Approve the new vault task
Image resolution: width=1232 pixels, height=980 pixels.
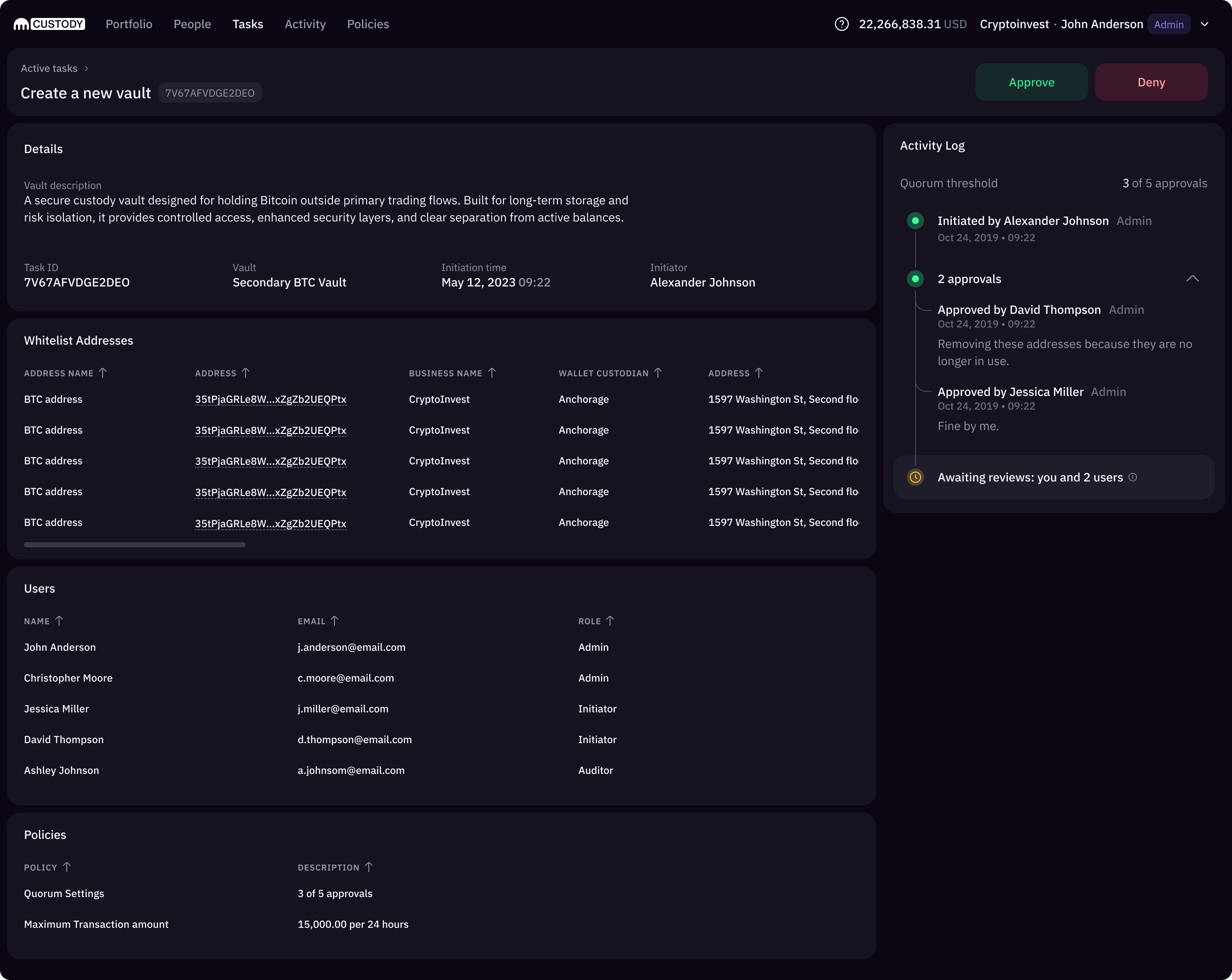pyautogui.click(x=1031, y=82)
